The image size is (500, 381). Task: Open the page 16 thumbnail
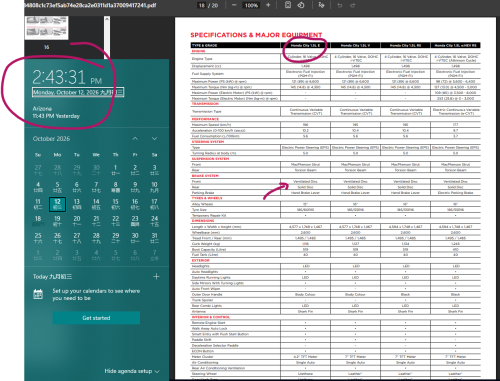click(x=47, y=28)
